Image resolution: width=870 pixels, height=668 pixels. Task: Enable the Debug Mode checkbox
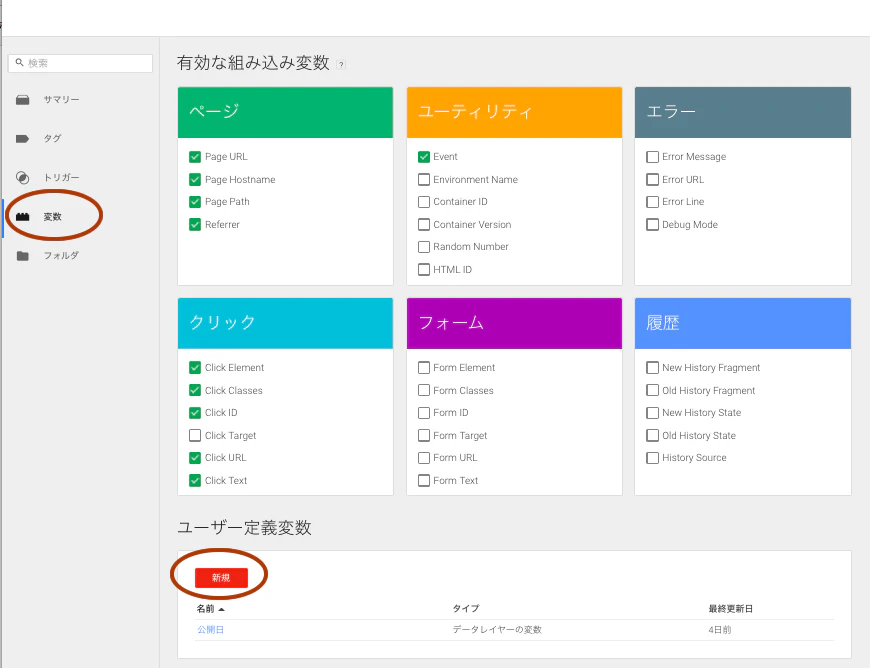tap(652, 225)
